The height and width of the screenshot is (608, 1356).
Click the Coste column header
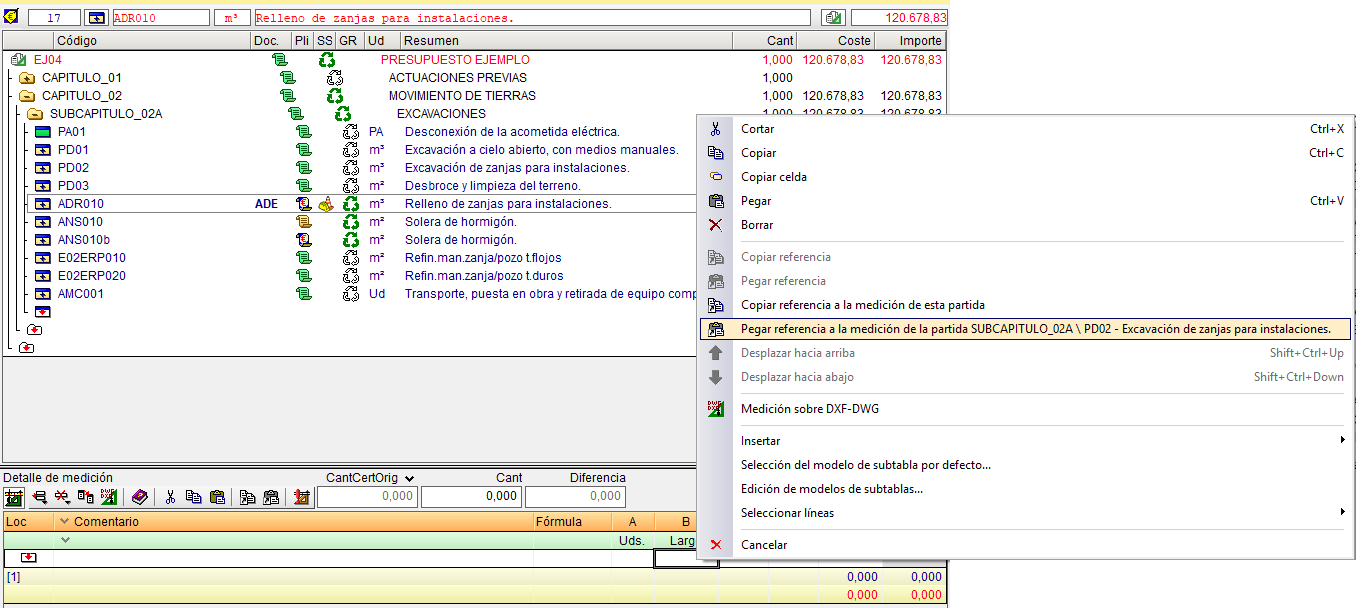coord(836,41)
